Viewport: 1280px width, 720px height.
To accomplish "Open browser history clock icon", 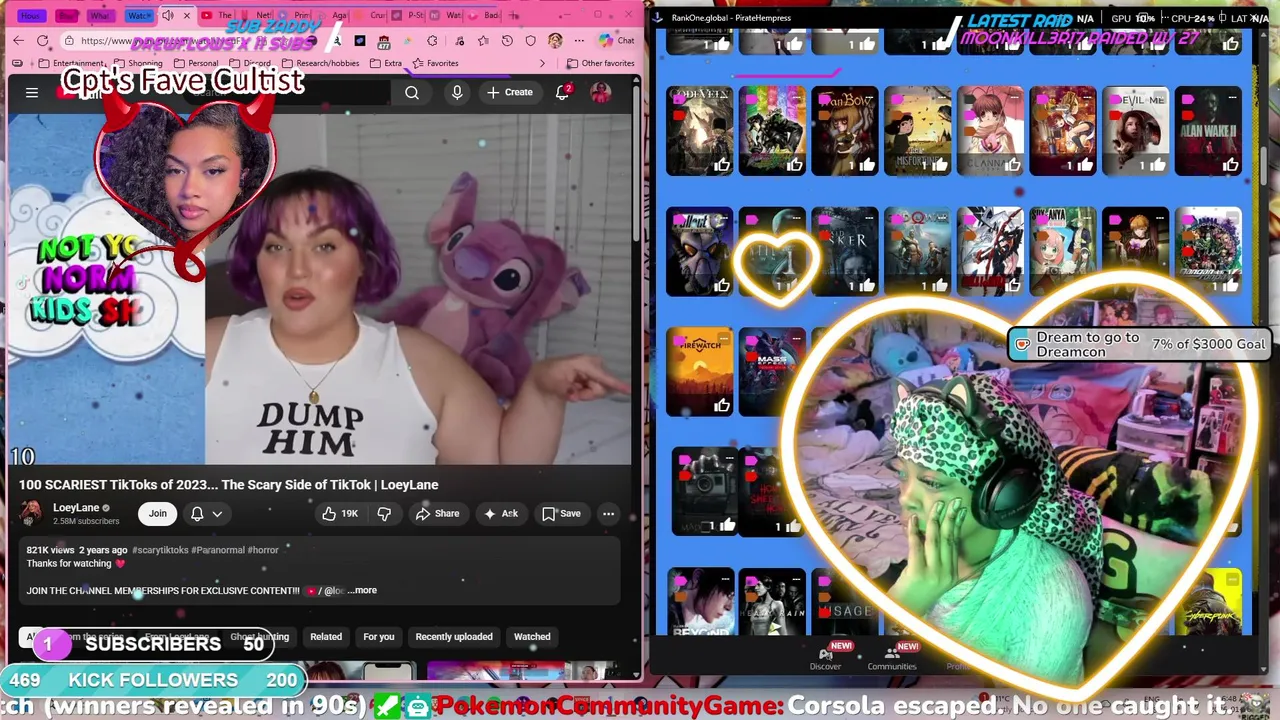I will [x=507, y=40].
